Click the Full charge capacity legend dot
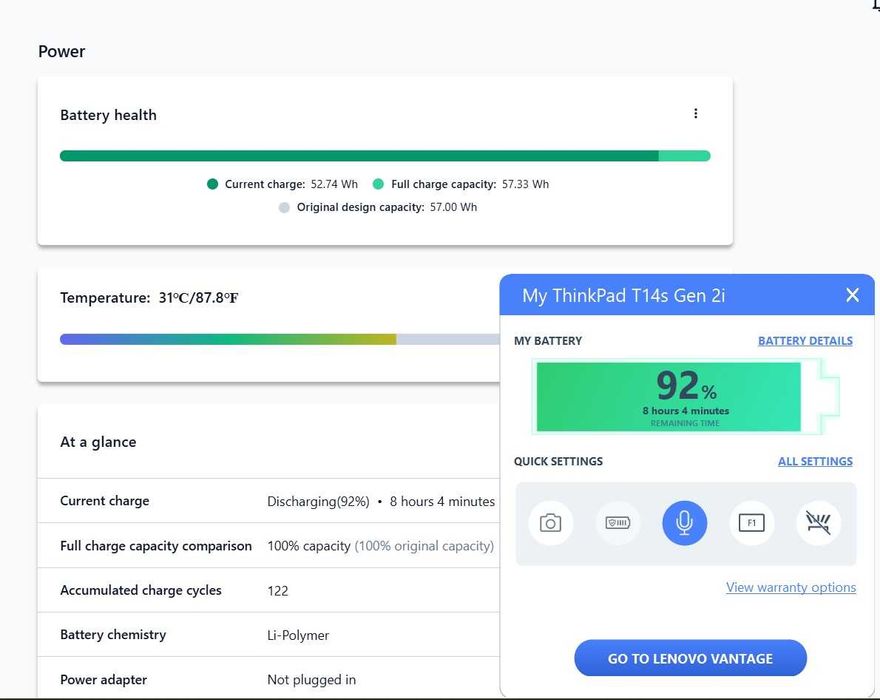The image size is (880, 700). pyautogui.click(x=378, y=184)
